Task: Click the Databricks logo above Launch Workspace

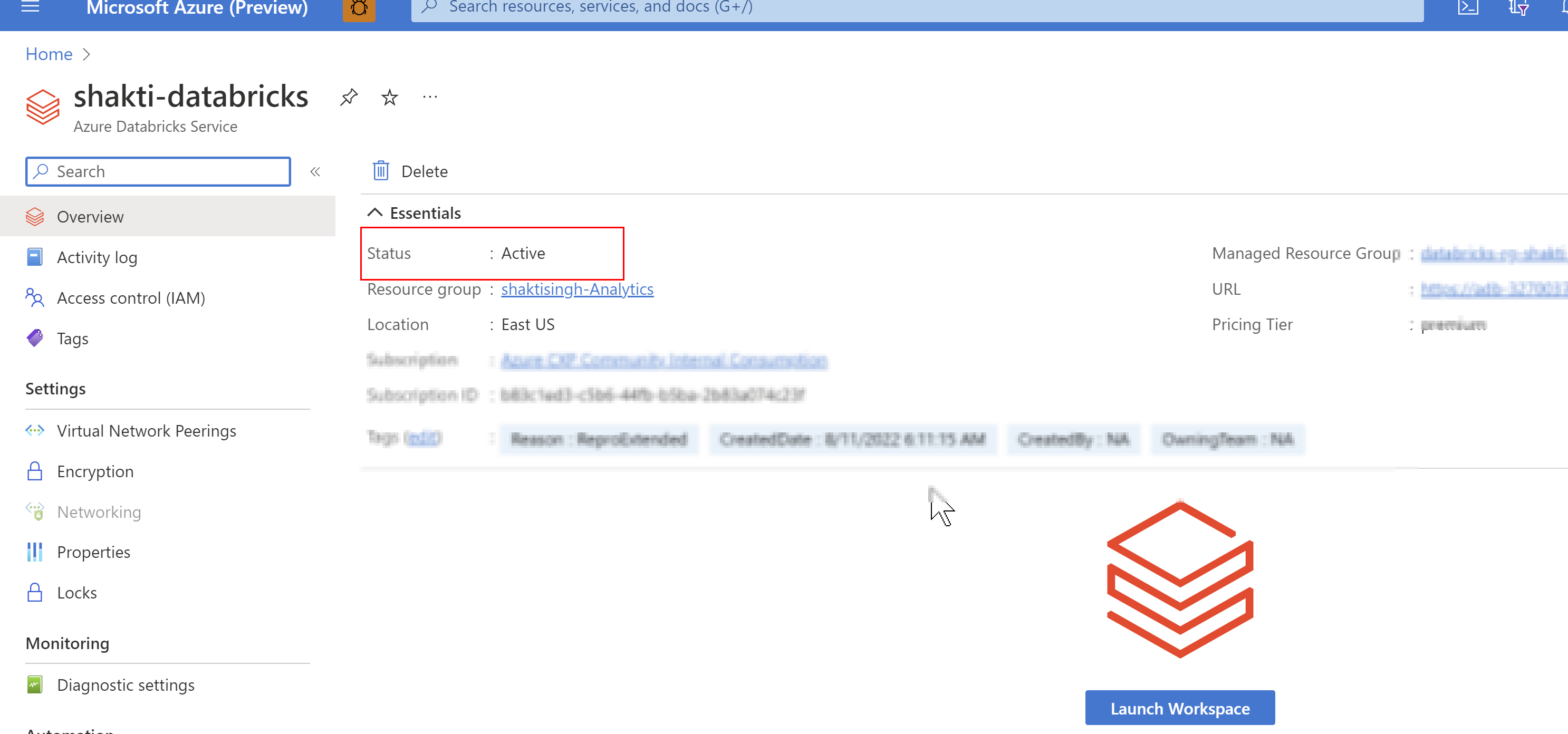Action: pos(1180,579)
